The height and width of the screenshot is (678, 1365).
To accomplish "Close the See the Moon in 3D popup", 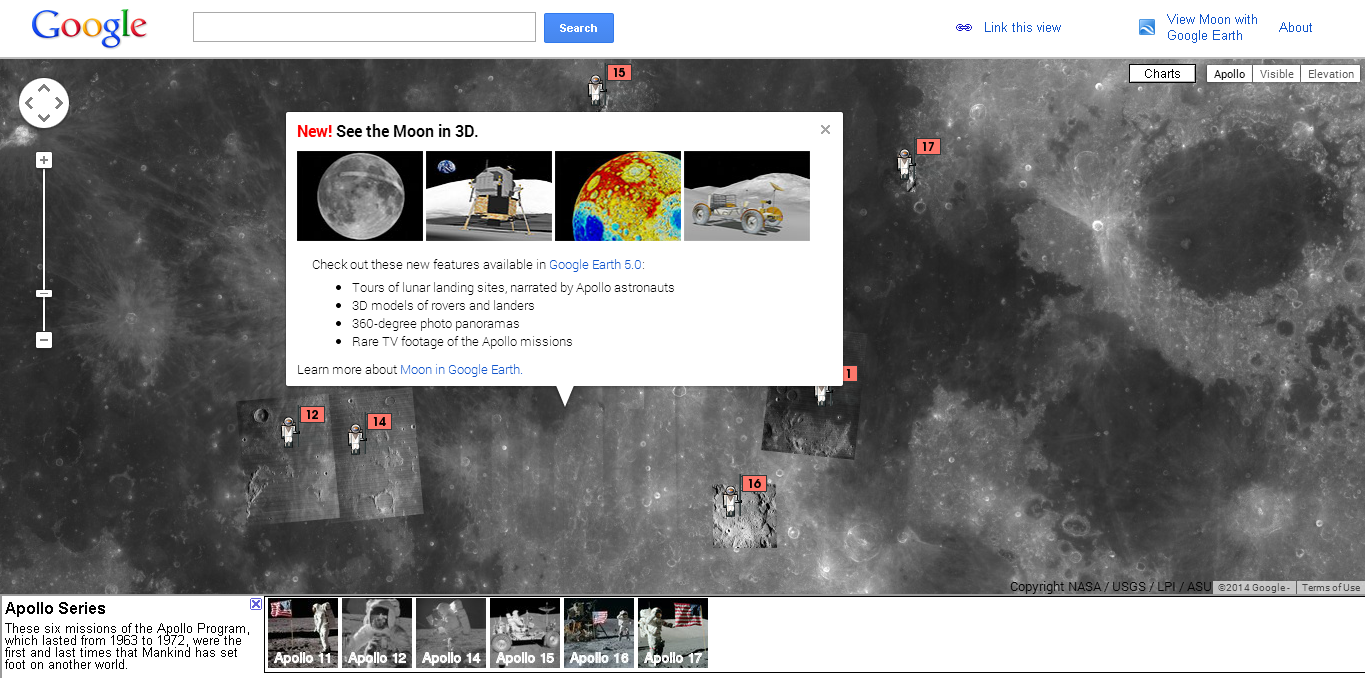I will (825, 129).
